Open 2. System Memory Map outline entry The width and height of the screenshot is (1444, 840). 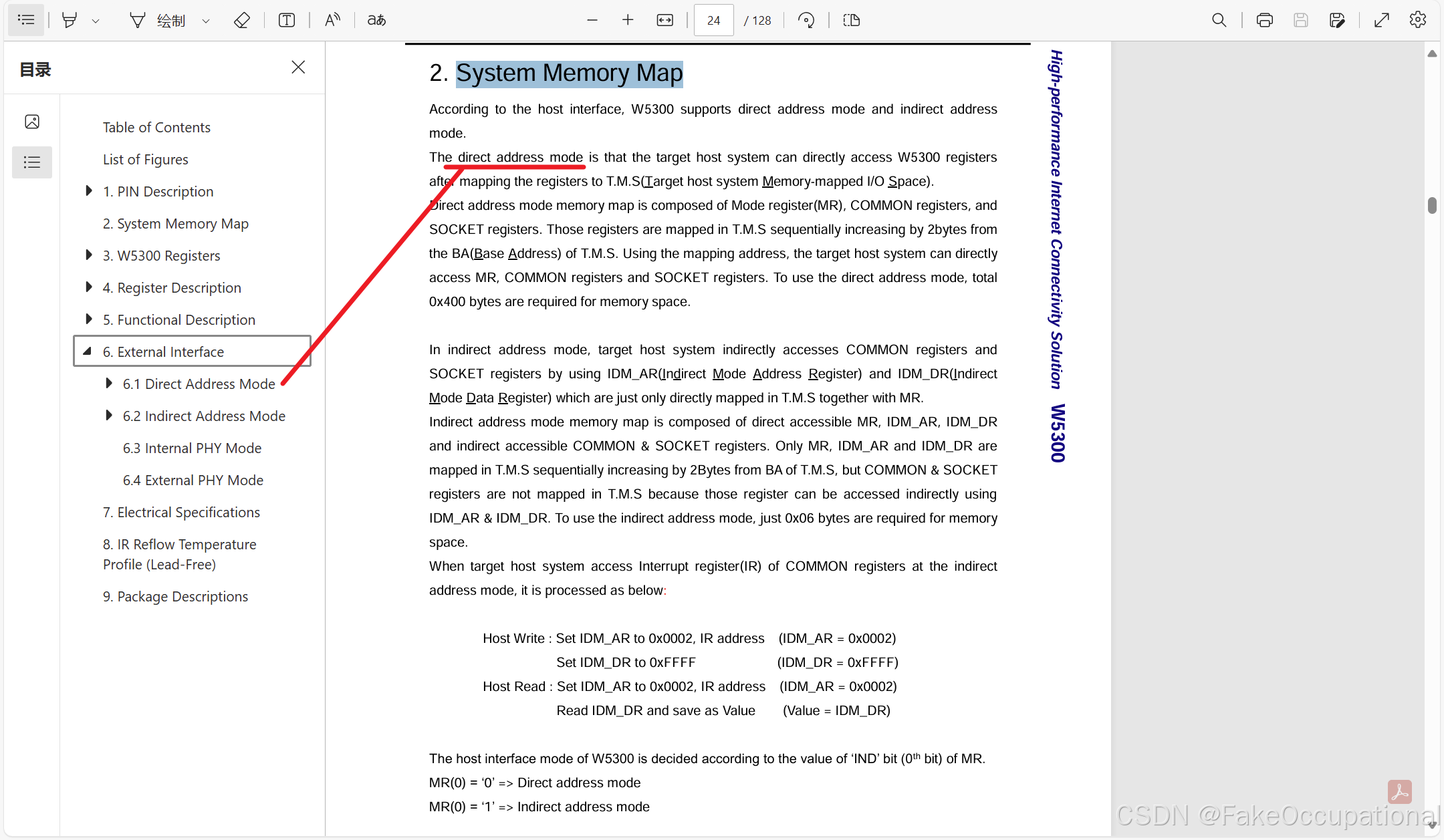(176, 223)
